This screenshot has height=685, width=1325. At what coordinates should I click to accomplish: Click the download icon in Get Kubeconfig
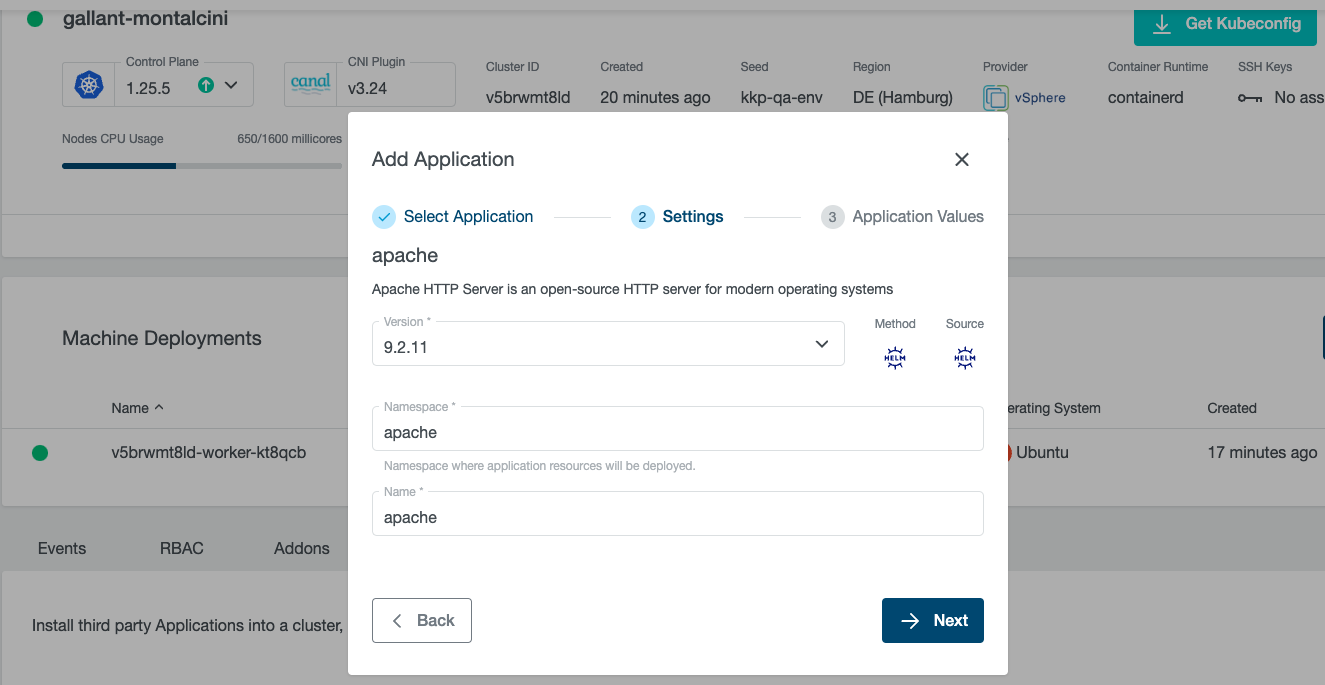click(x=1162, y=27)
